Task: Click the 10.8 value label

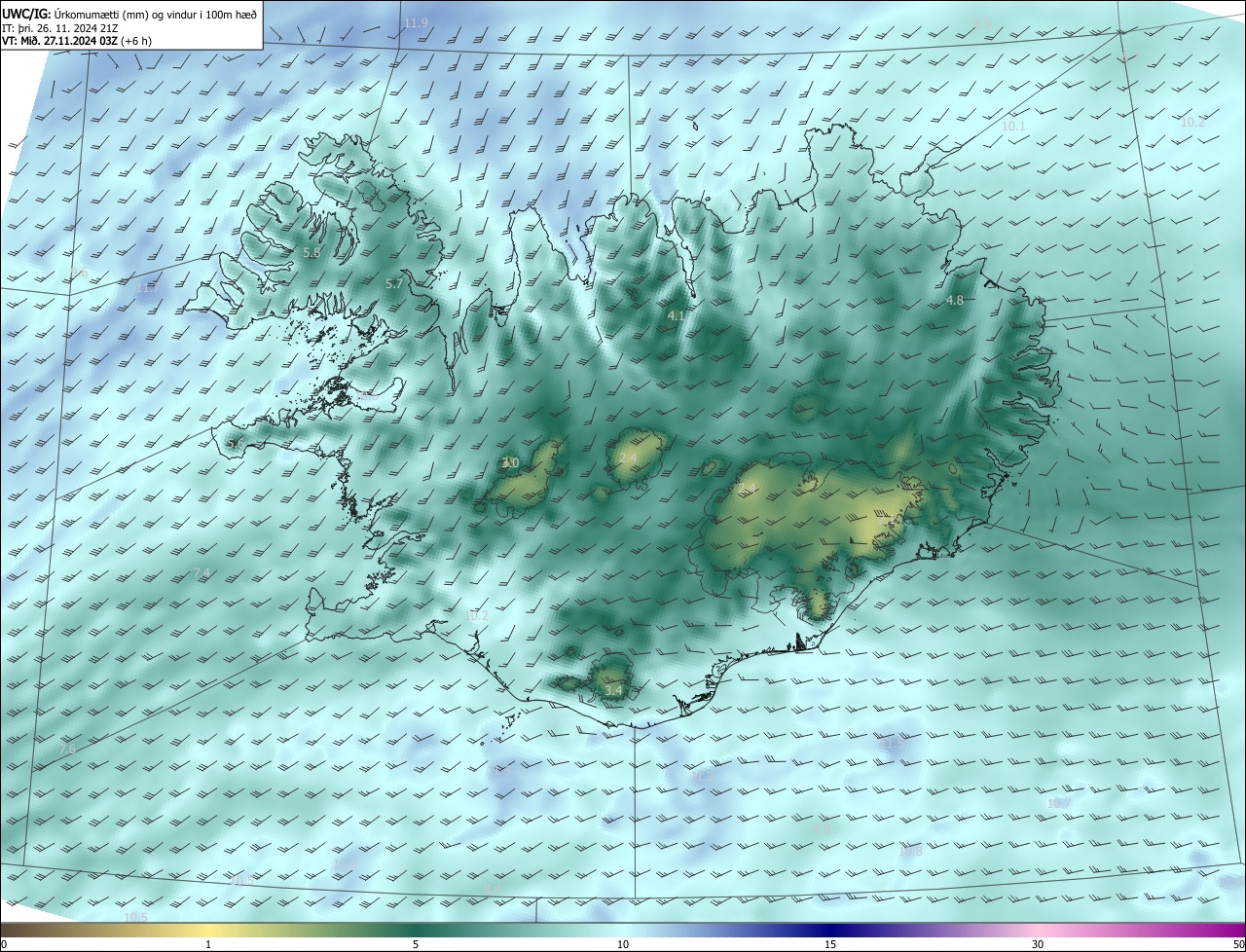Action: 910,852
